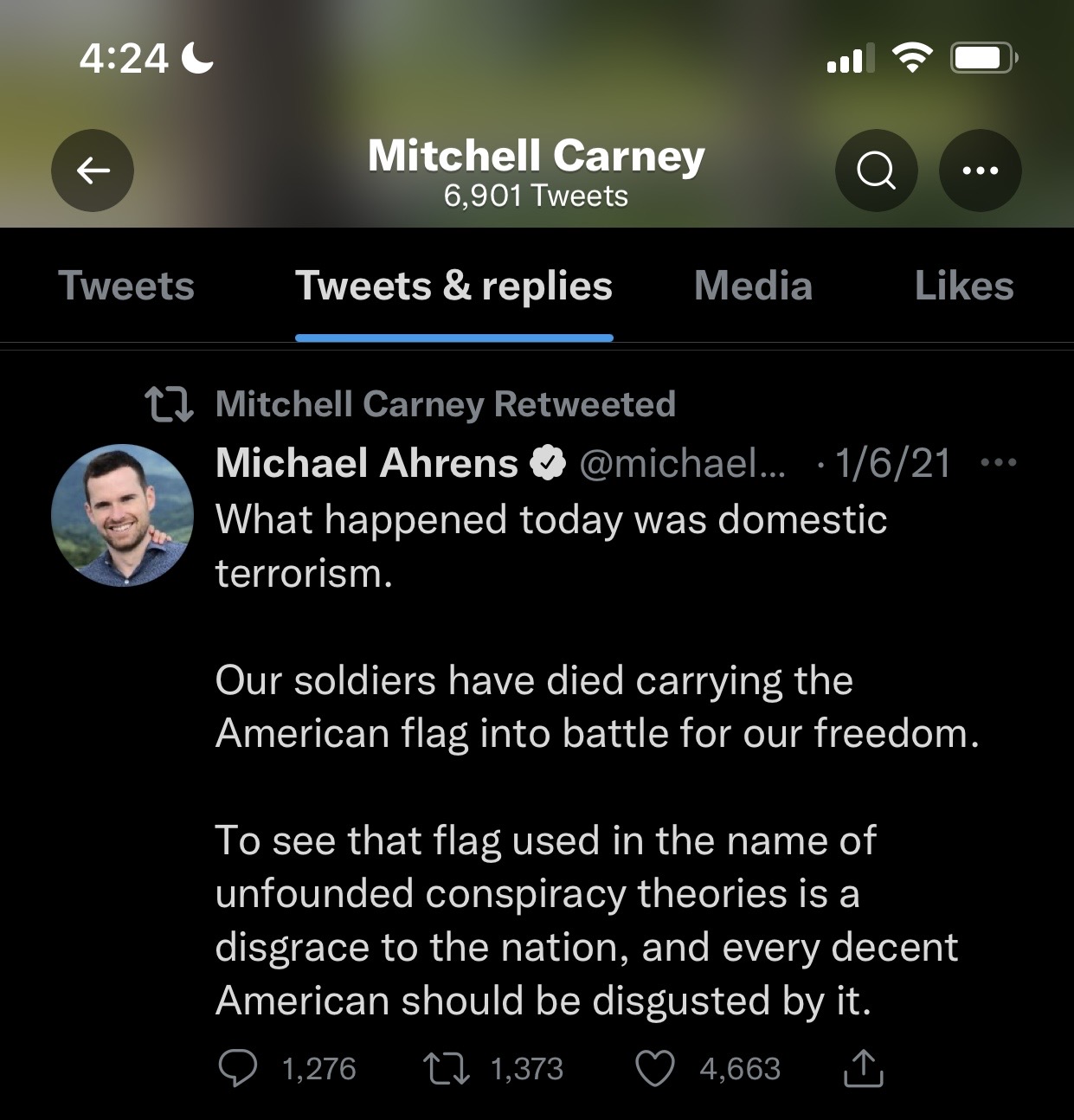Screen dimensions: 1074x1120
Task: Switch to the Media tab
Action: point(753,286)
